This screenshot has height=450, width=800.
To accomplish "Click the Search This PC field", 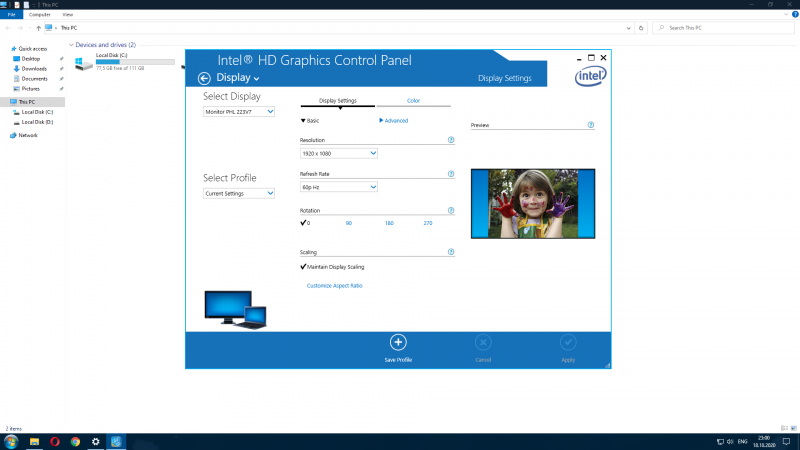I will pos(723,28).
